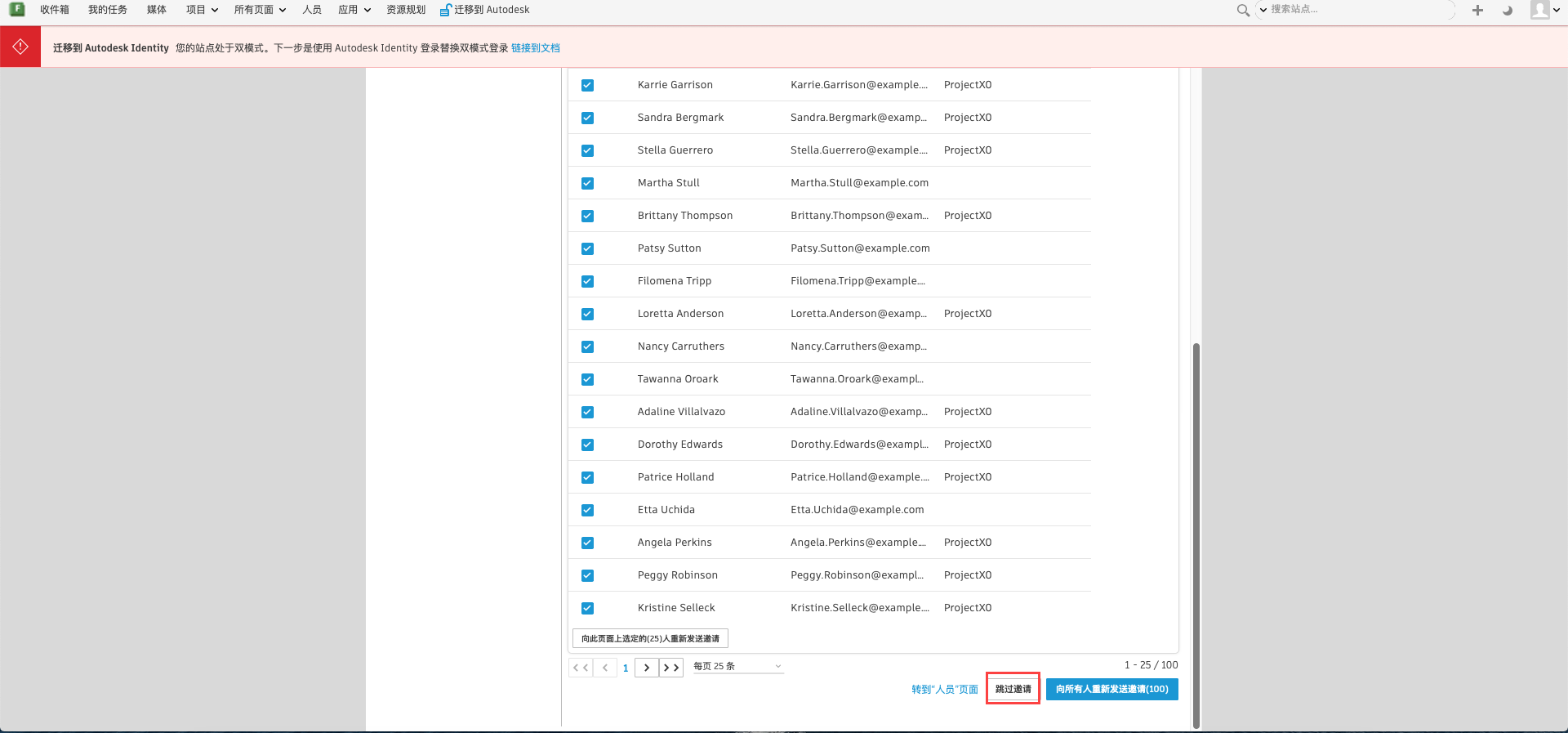Click 向此页面上选定的(25)人重新发送邀请 button
1568x733 pixels.
(x=650, y=638)
